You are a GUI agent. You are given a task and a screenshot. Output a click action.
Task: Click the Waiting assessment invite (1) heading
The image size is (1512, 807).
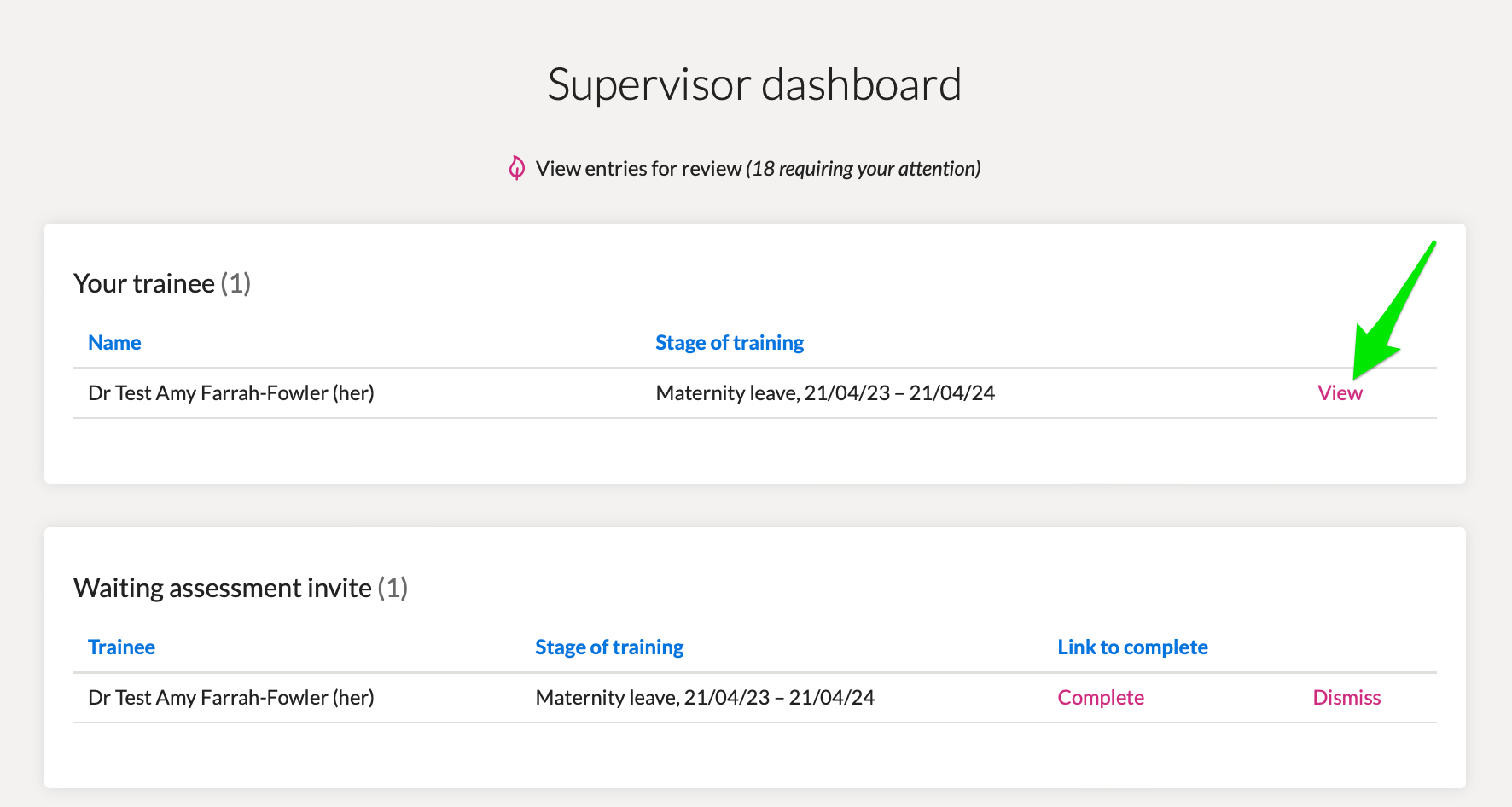point(241,588)
